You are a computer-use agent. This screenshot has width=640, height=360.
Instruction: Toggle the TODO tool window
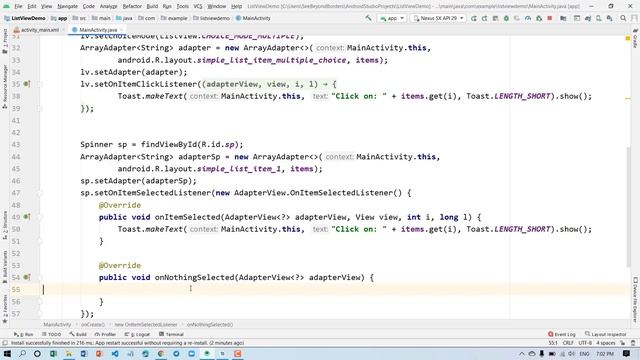click(51, 334)
